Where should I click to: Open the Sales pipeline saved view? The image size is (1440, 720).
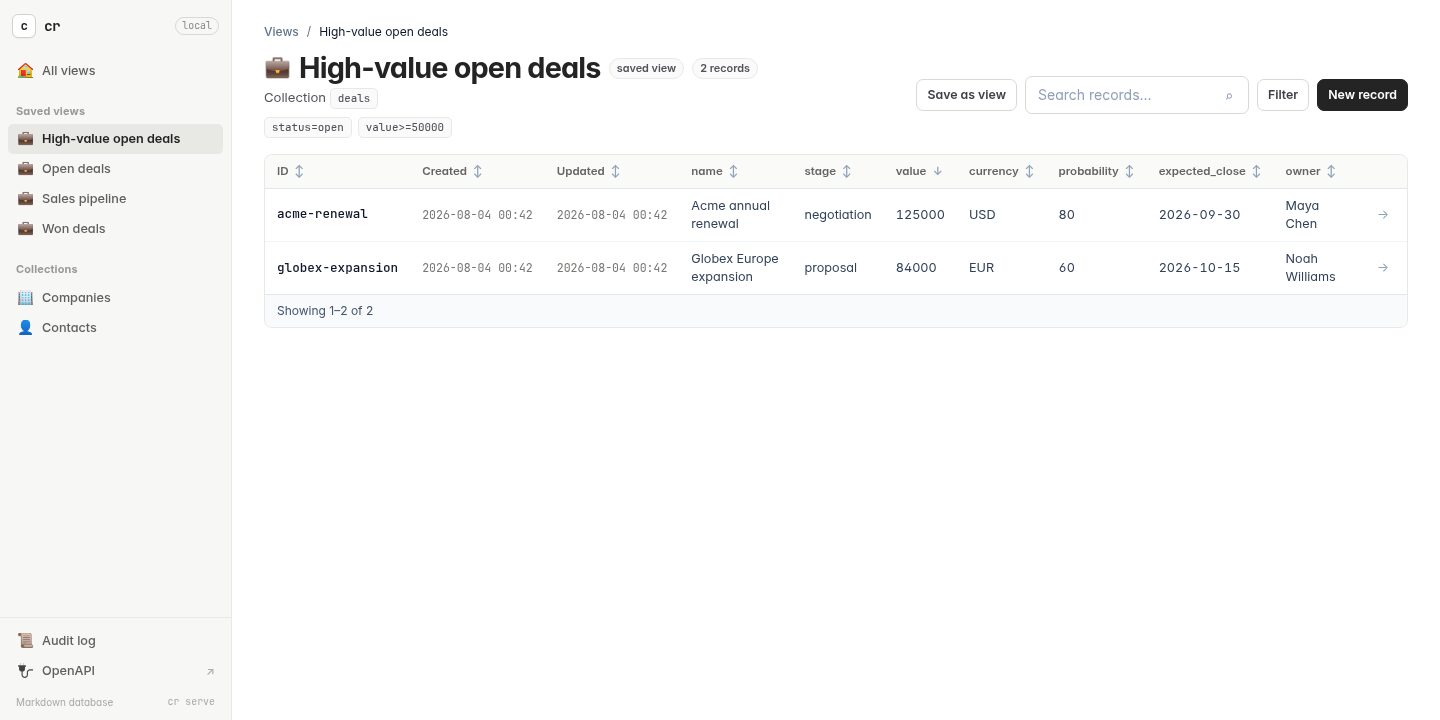pos(115,199)
